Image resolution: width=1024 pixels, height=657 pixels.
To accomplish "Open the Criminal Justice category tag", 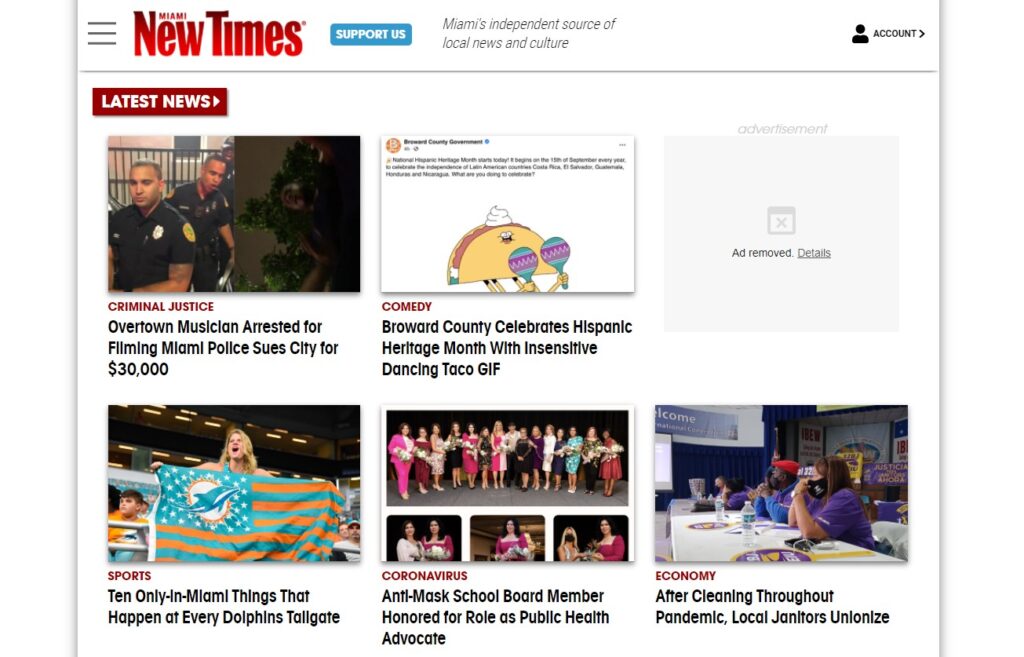I will coord(161,306).
